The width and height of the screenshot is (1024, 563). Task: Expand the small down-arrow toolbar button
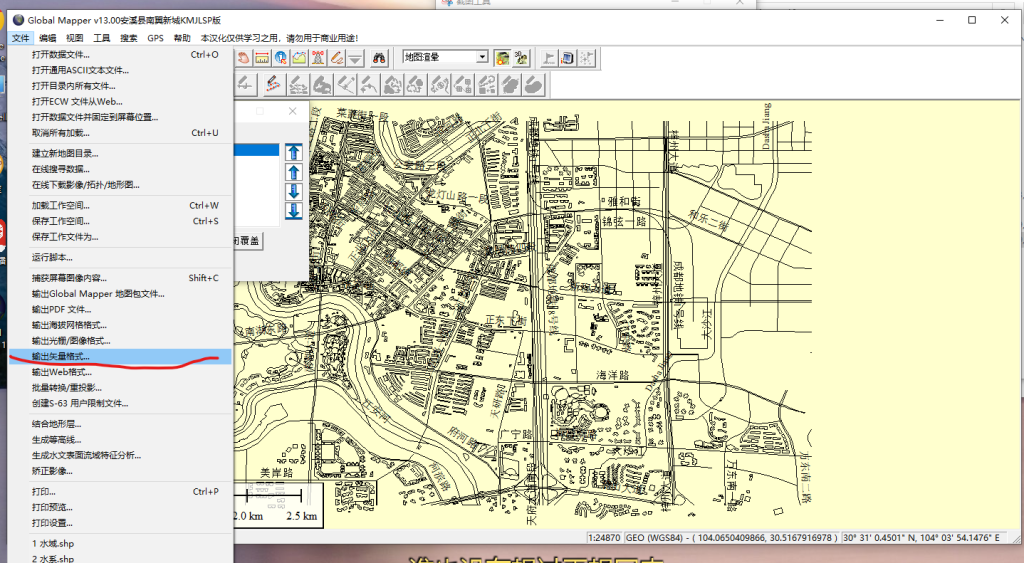coord(355,58)
